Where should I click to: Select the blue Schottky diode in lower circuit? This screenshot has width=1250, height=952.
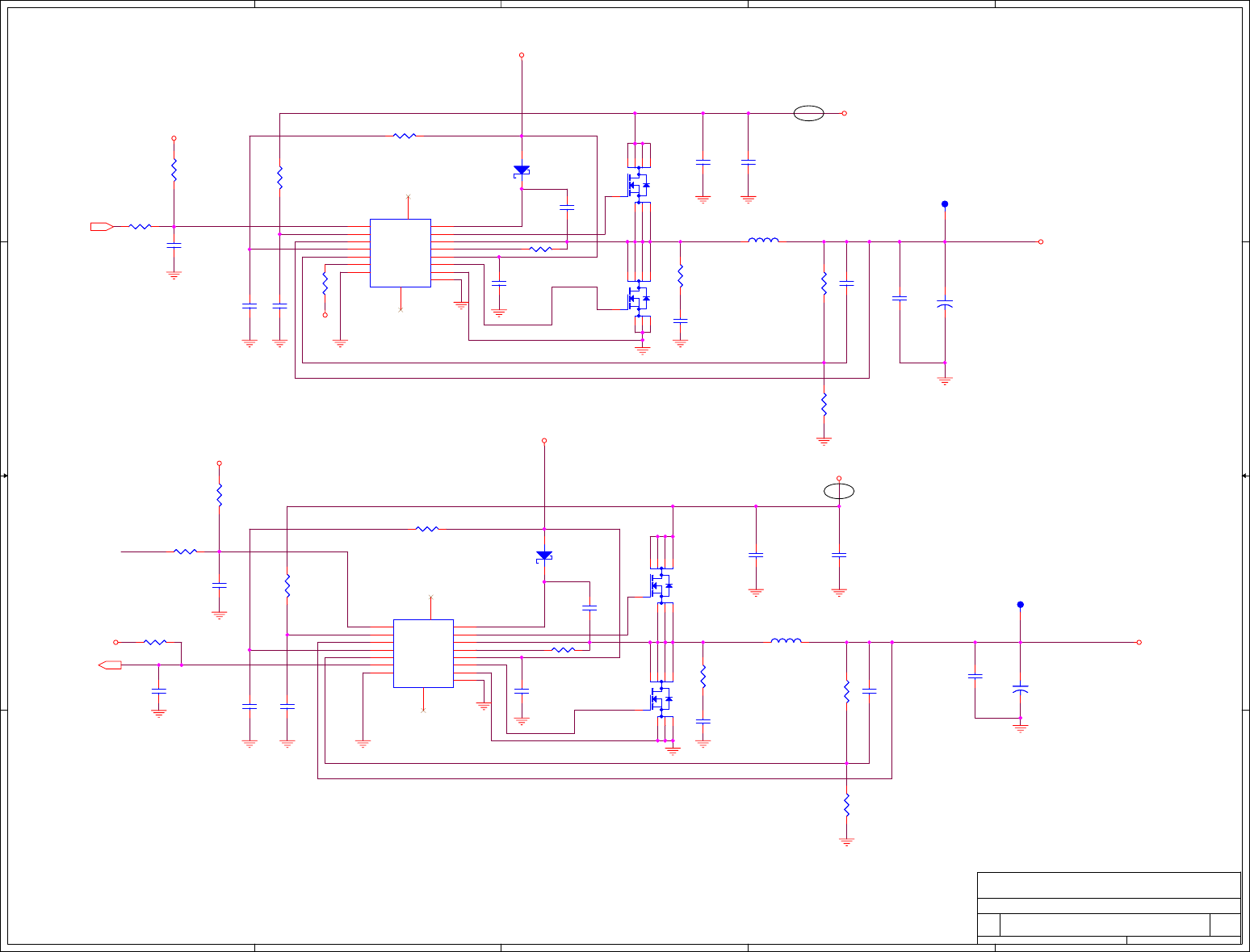544,556
